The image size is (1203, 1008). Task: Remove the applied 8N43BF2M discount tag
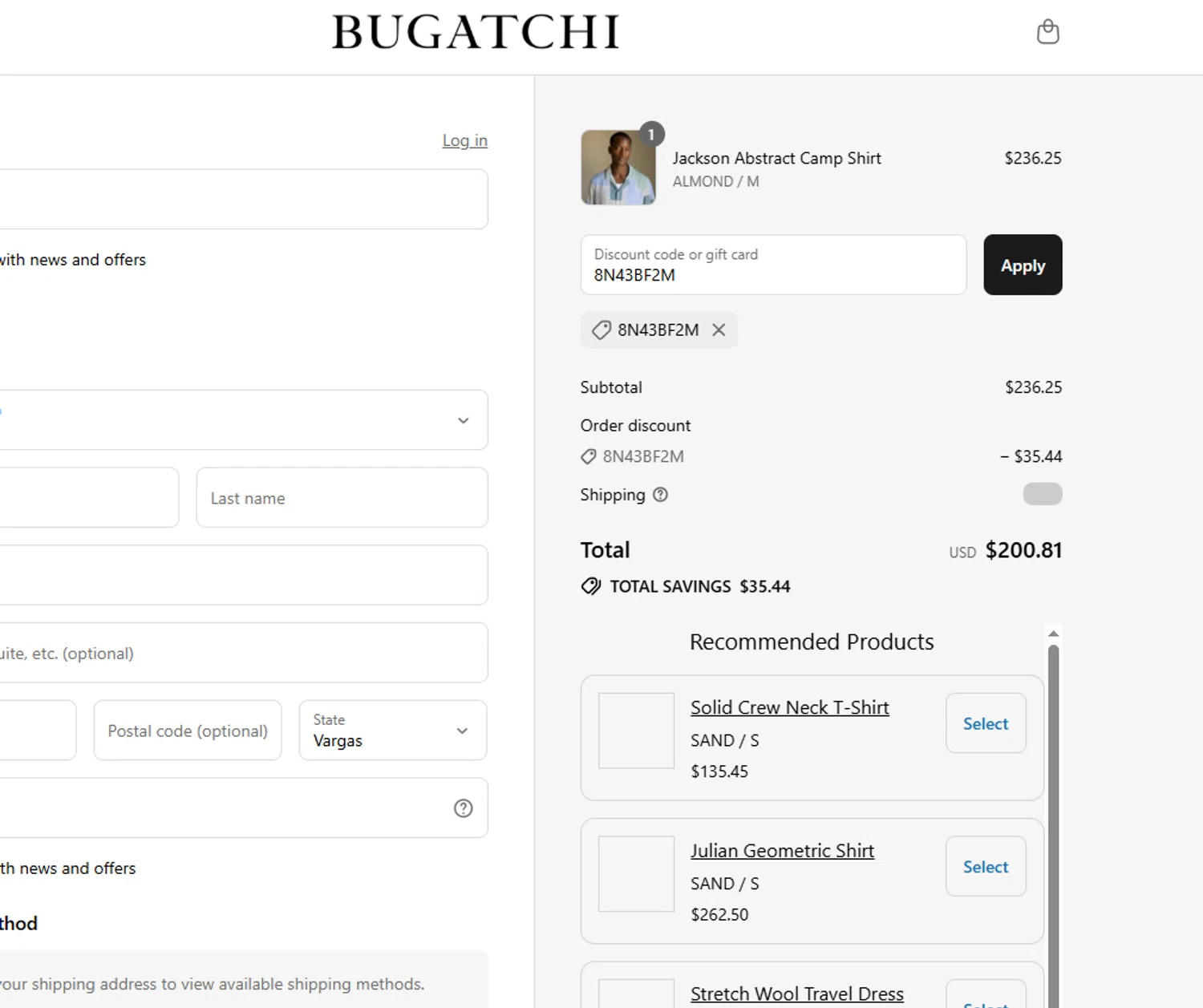(x=719, y=330)
